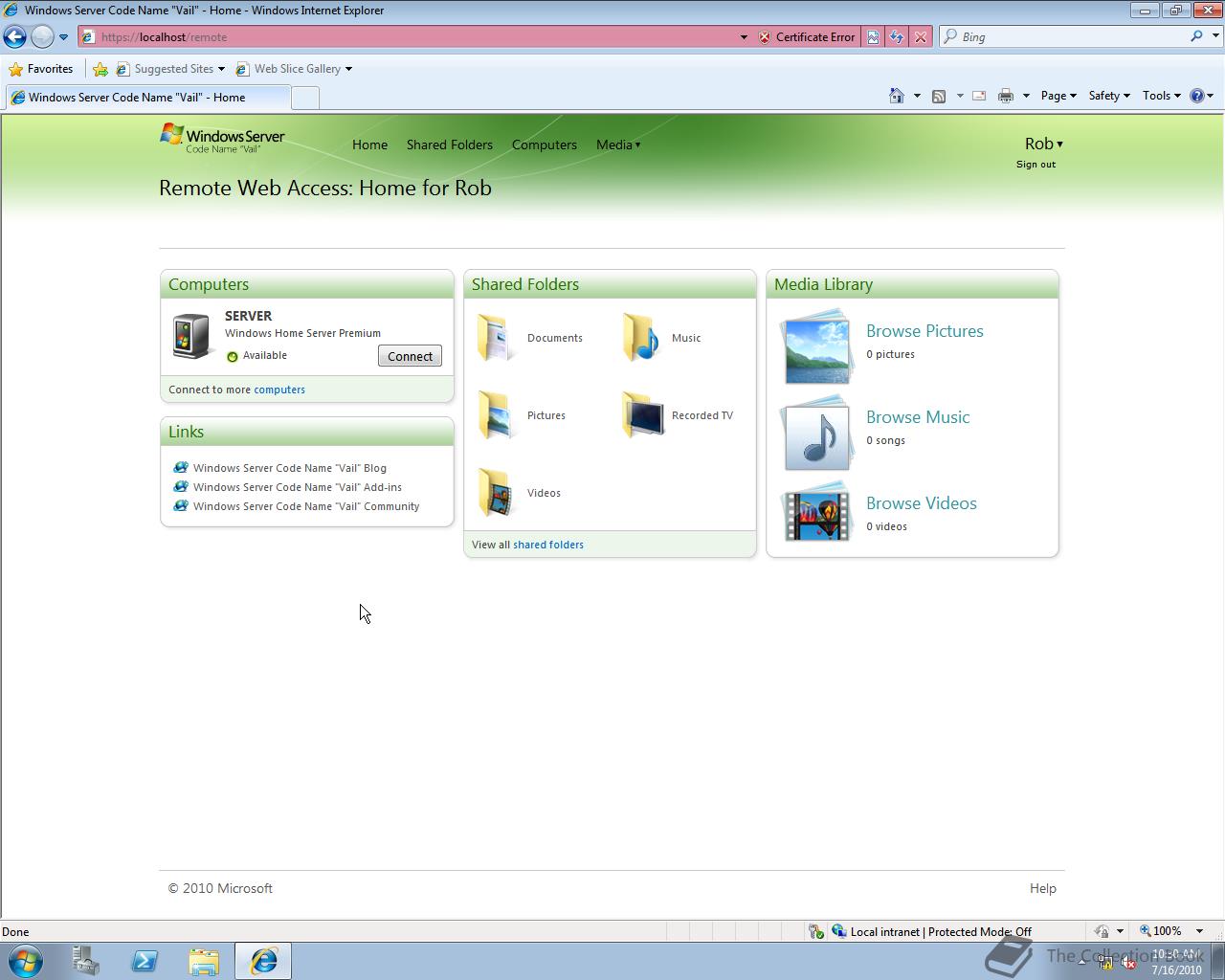Click the Help link in footer
Screen dimensions: 1225x980
point(1043,888)
